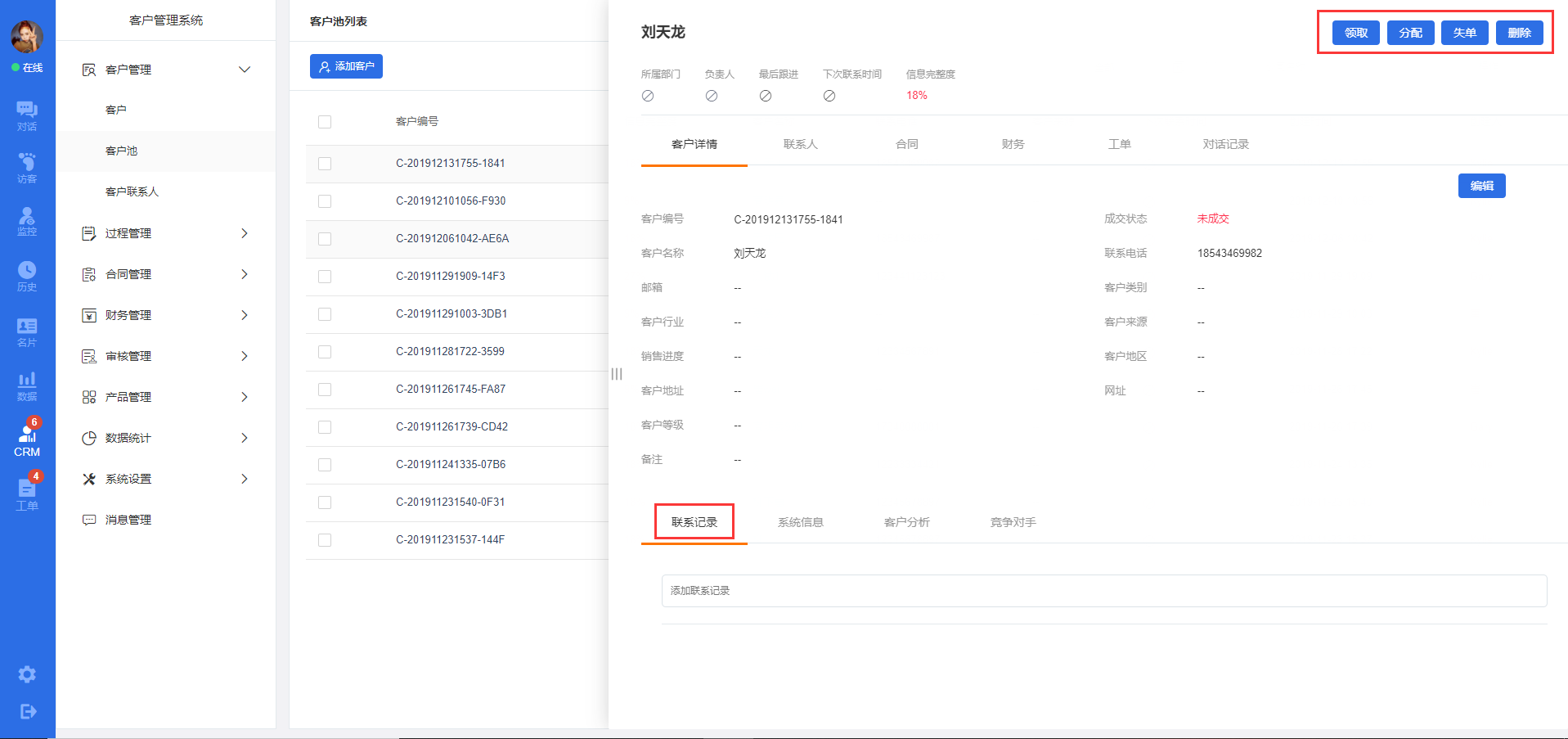Click the 过程管理 menu icon
The image size is (1568, 739).
[x=89, y=233]
